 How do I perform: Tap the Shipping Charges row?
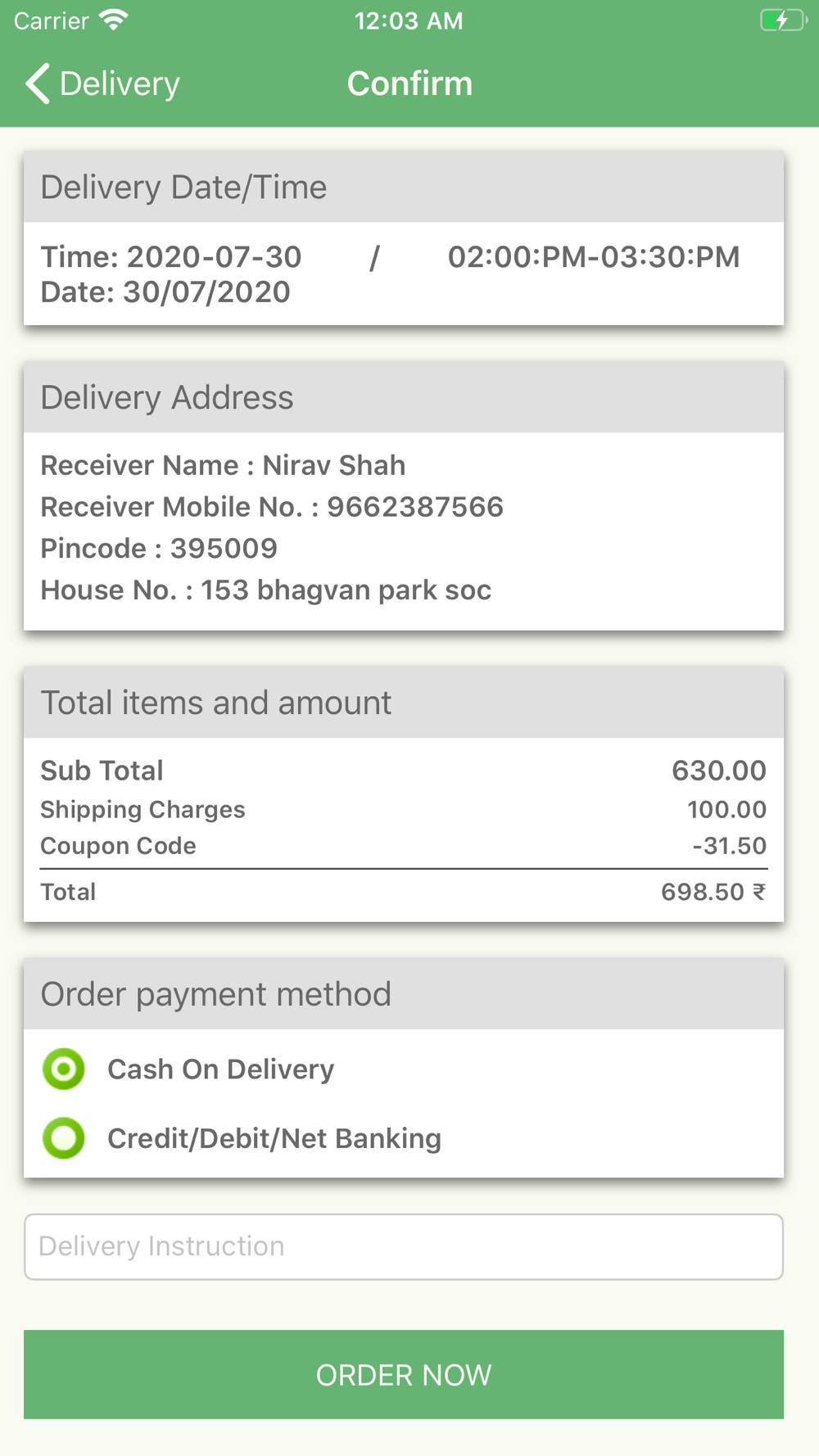point(403,809)
